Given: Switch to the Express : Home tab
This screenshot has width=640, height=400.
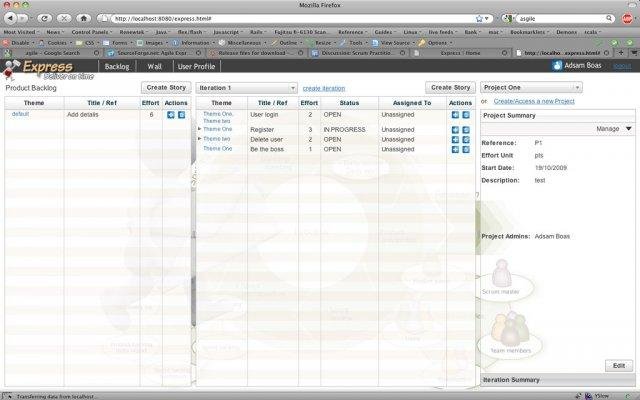Looking at the screenshot, I should click(460, 53).
